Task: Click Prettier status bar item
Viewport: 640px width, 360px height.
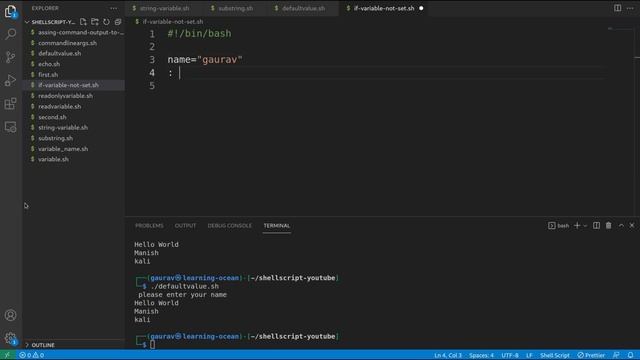Action: pos(591,355)
